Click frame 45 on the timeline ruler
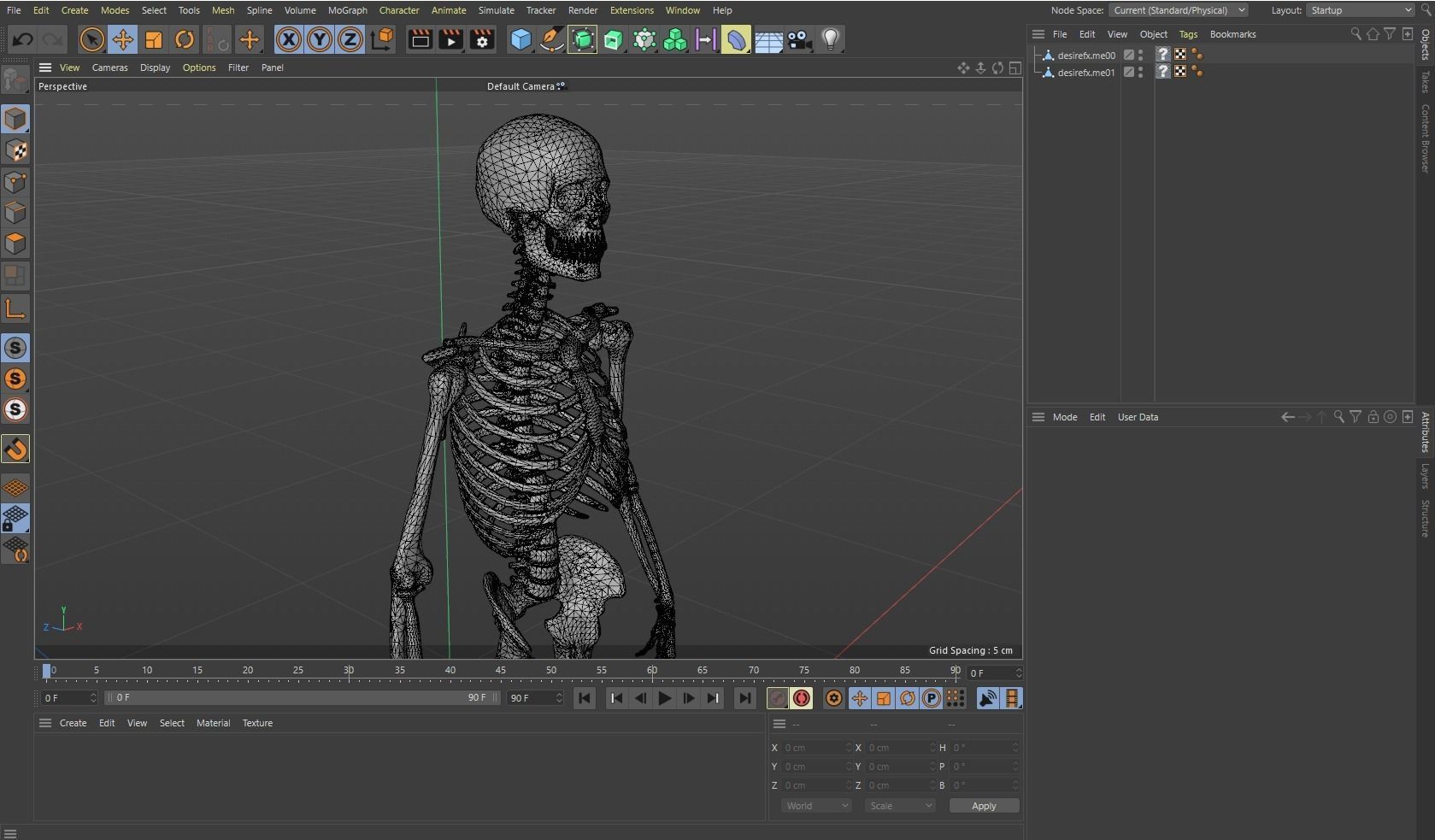 tap(500, 672)
